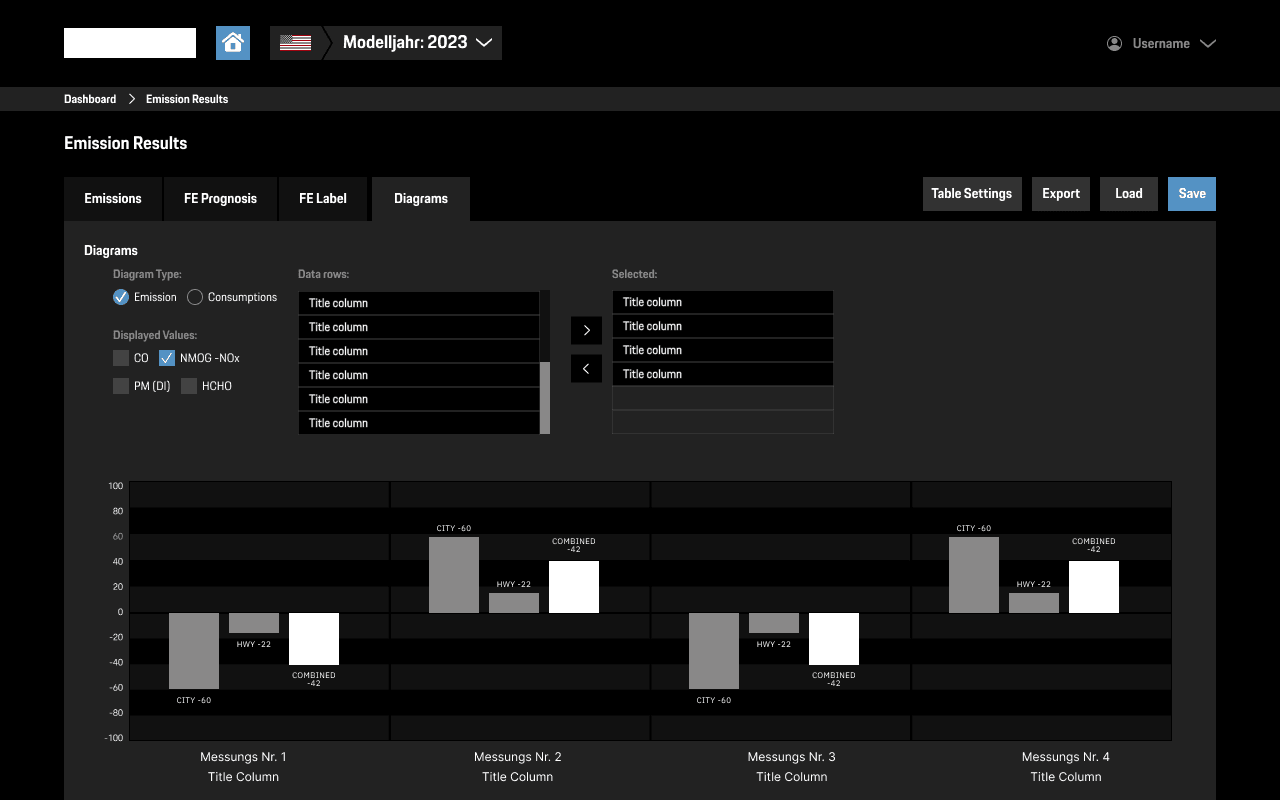Switch to the Emissions tab
This screenshot has width=1280, height=800.
pos(112,199)
